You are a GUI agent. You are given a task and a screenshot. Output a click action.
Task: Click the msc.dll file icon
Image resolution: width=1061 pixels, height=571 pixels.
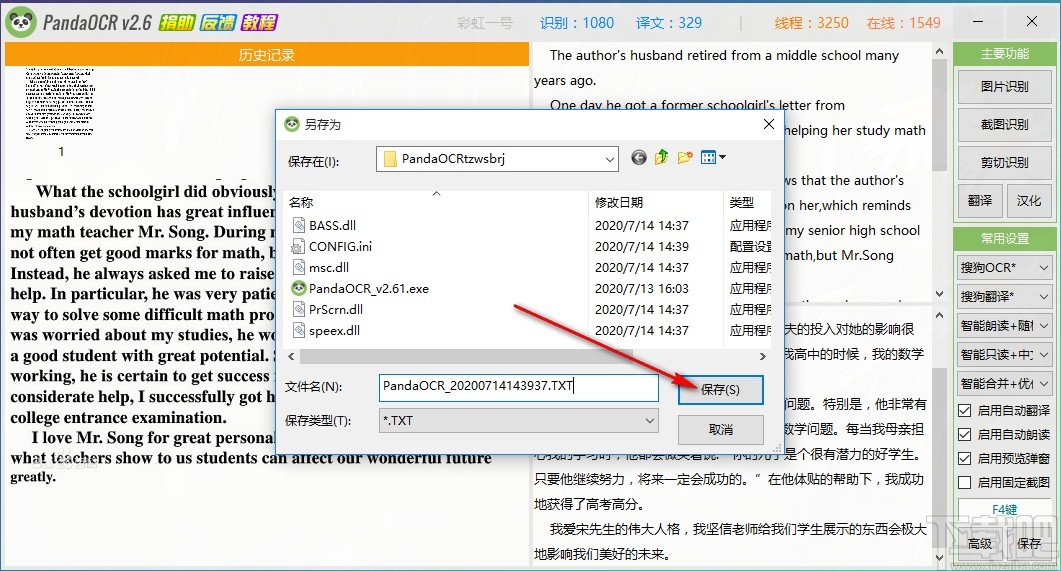[298, 267]
